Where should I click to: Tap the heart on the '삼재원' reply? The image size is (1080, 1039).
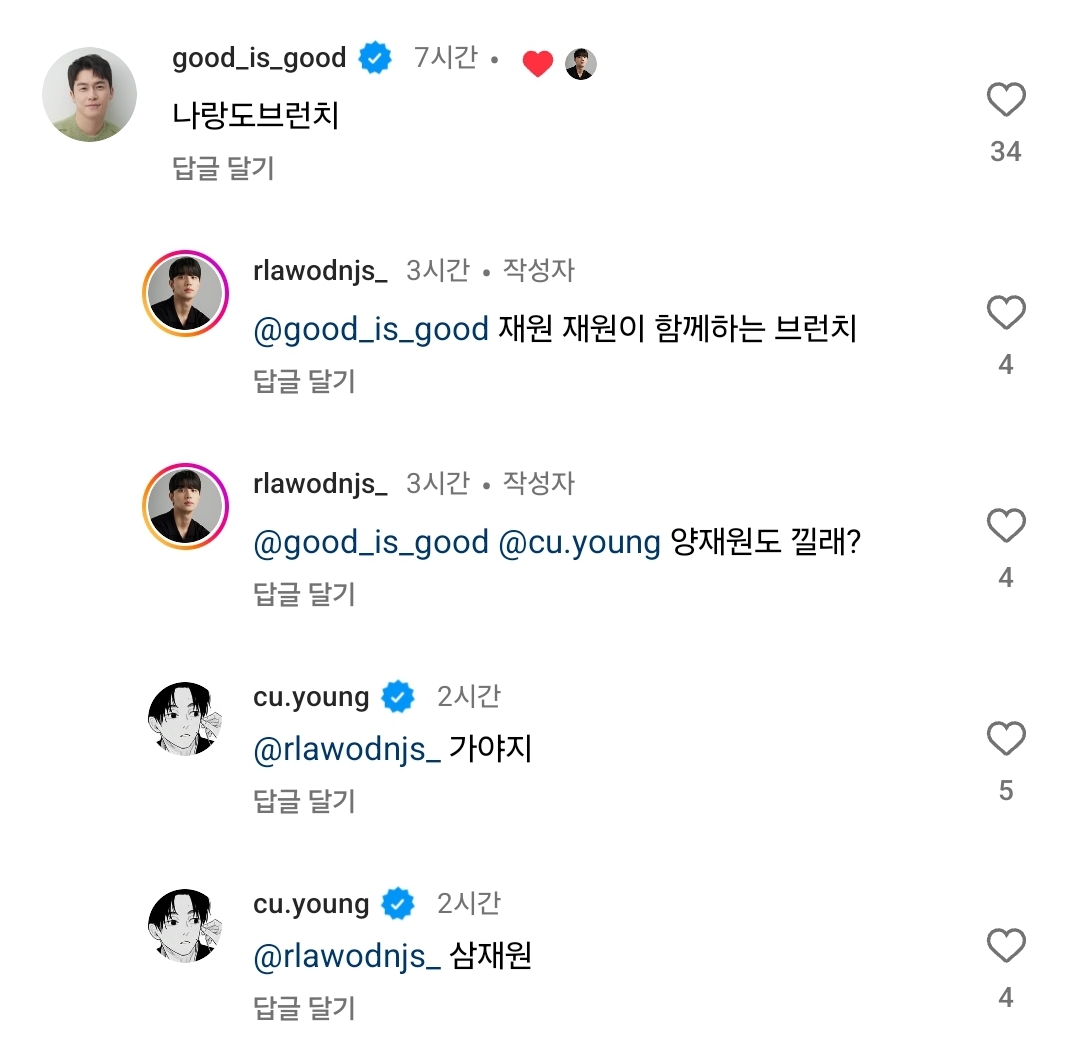pos(1006,946)
